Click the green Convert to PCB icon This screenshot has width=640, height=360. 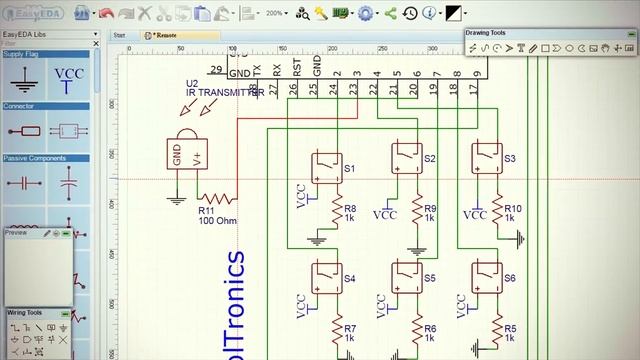click(x=340, y=13)
